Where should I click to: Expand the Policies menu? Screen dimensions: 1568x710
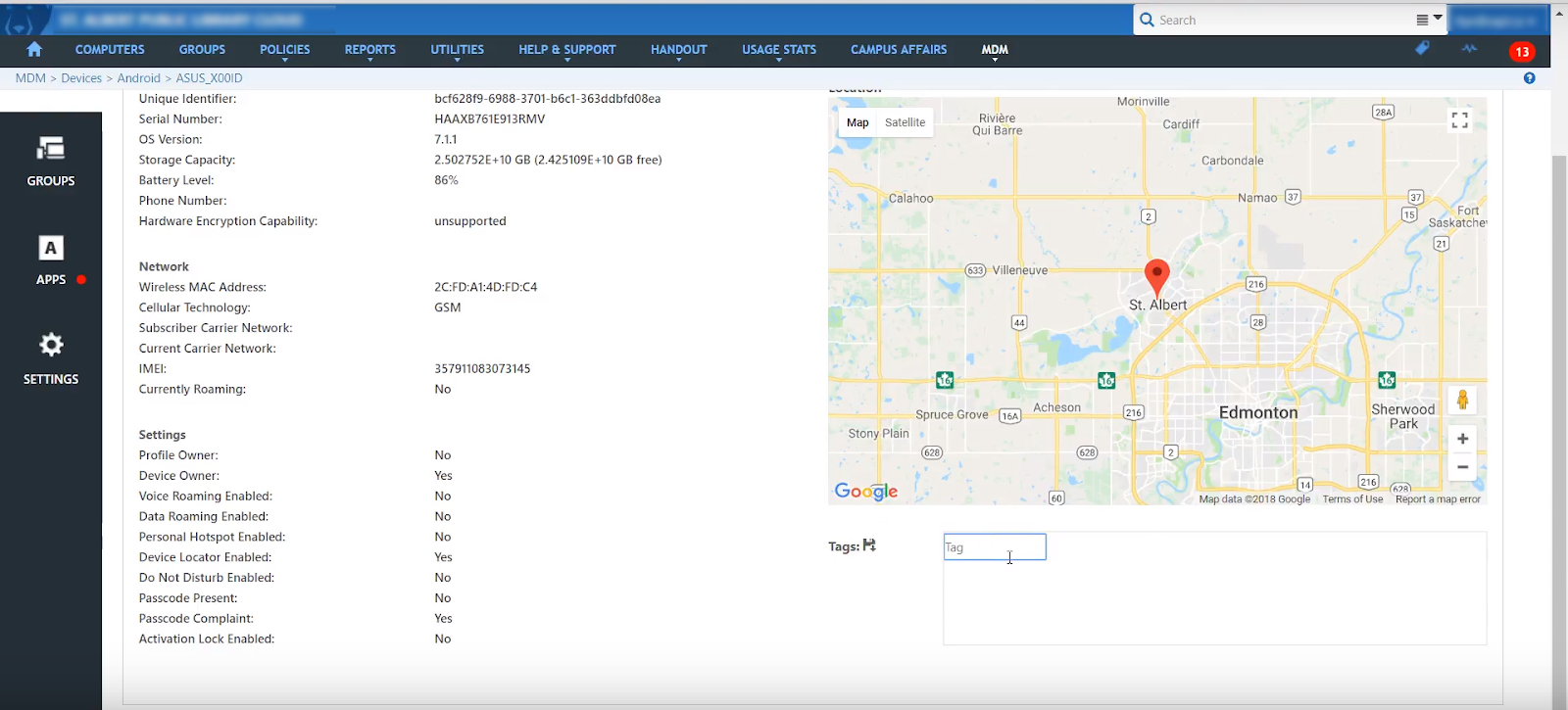coord(284,51)
